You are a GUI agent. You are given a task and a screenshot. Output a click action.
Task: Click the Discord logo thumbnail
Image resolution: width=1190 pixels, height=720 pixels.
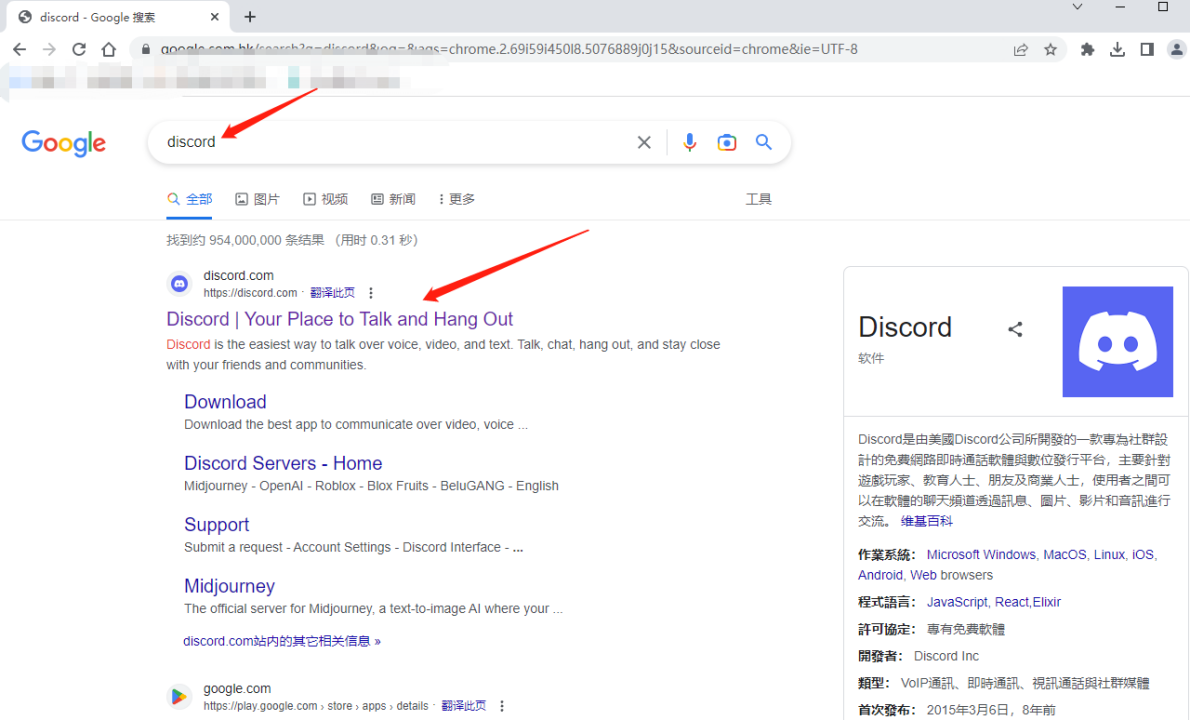click(x=1117, y=341)
